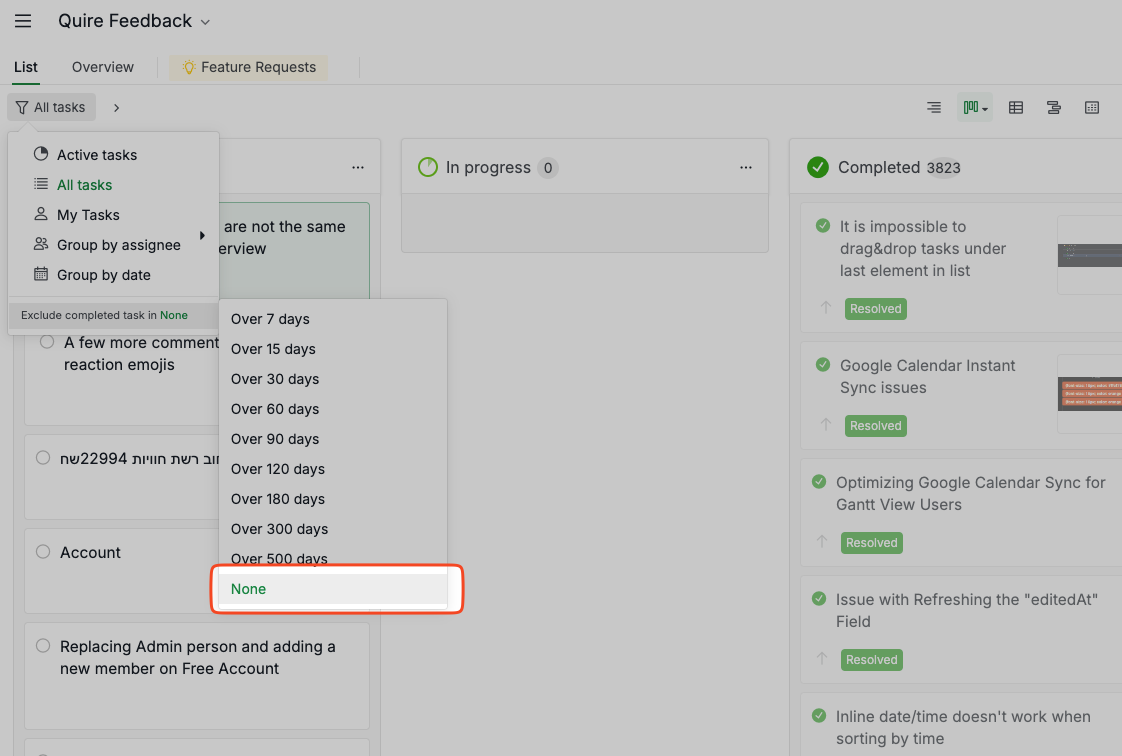Uncheck 'It is impossible to drag&drop' task
The height and width of the screenshot is (756, 1122).
click(x=823, y=226)
